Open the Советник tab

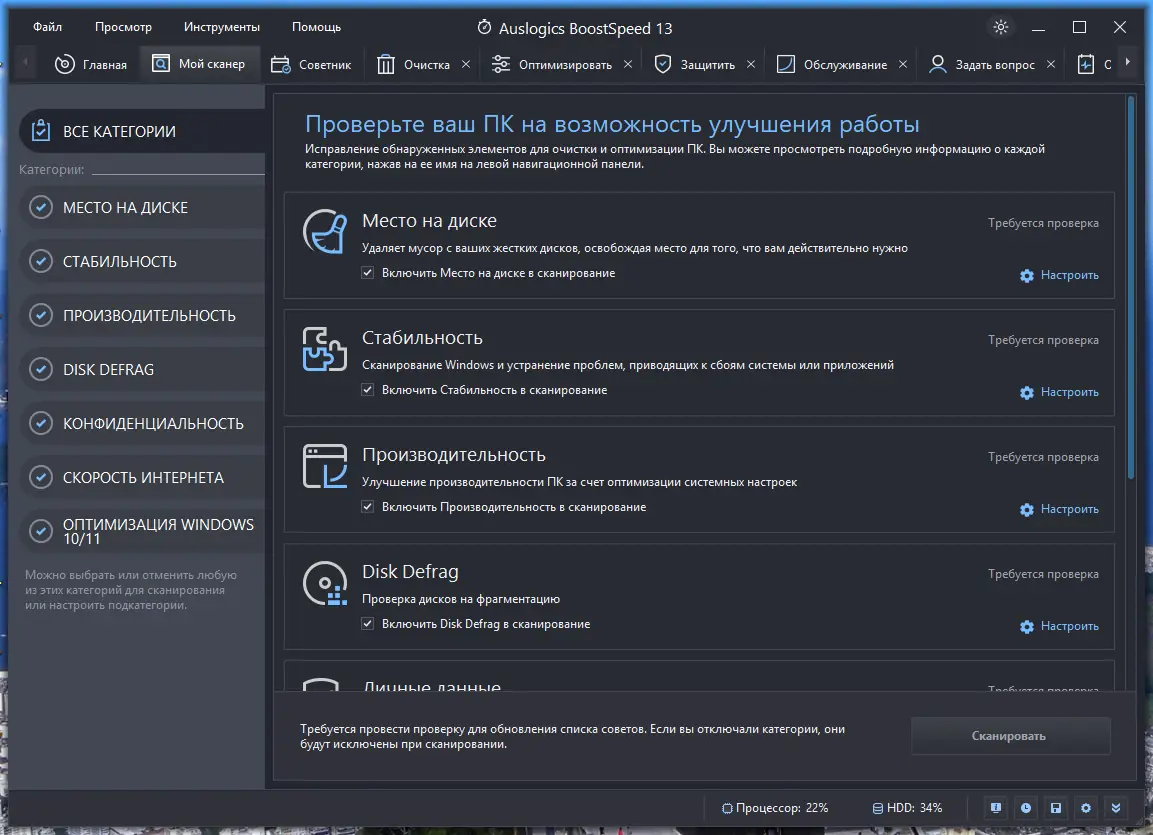click(311, 65)
